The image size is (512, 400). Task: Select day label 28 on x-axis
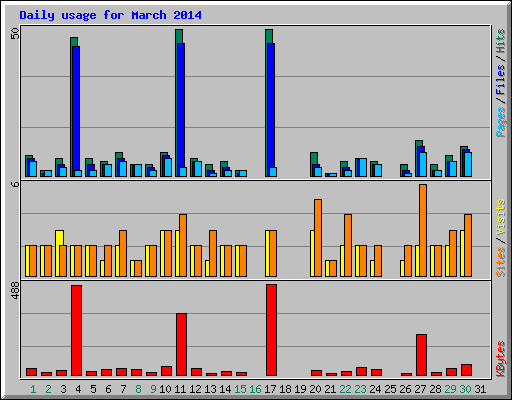pyautogui.click(x=435, y=389)
